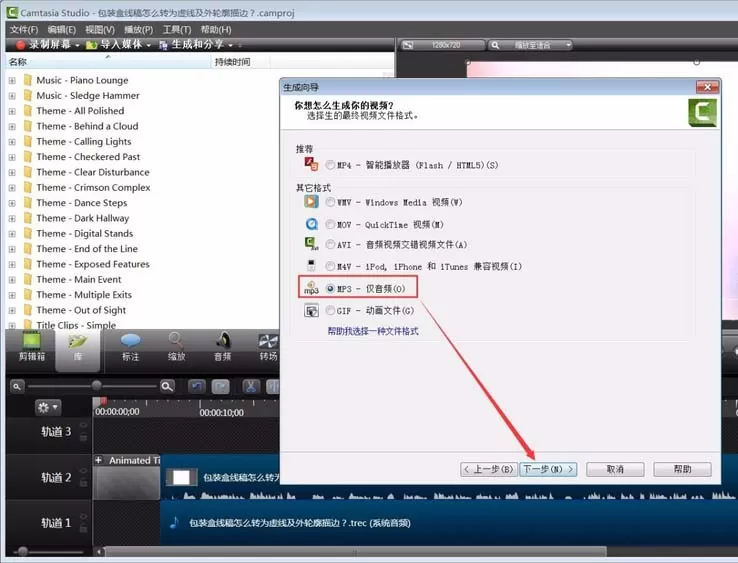Open the Callouts (标注) tool
Image resolution: width=738 pixels, height=563 pixels.
tap(130, 346)
